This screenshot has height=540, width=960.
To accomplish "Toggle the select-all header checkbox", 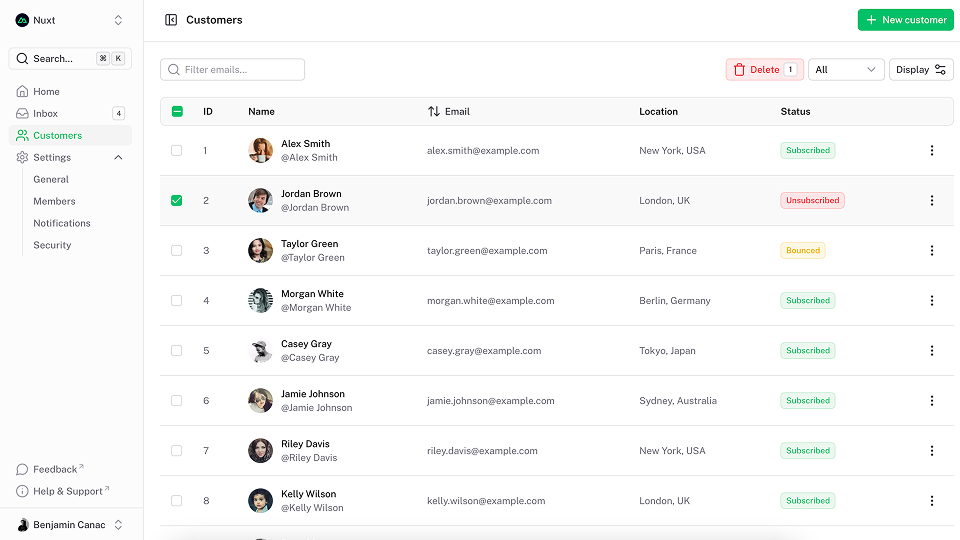I will 177,112.
